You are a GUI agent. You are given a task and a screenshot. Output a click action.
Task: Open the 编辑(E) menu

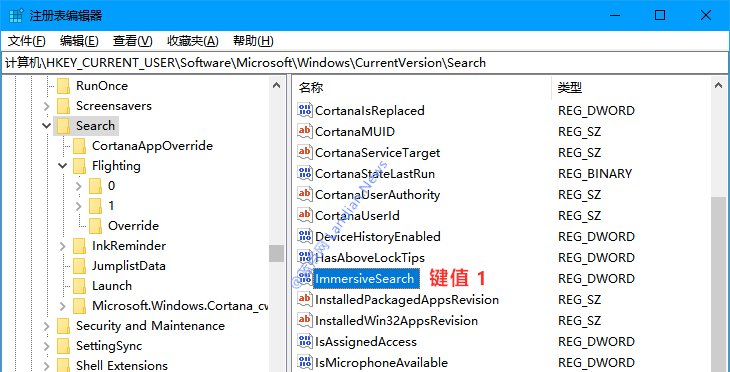click(79, 41)
